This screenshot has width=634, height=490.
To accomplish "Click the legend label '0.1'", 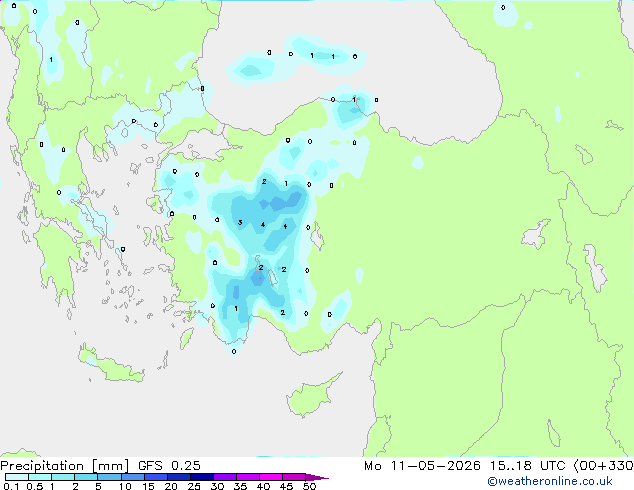I will point(11,486).
